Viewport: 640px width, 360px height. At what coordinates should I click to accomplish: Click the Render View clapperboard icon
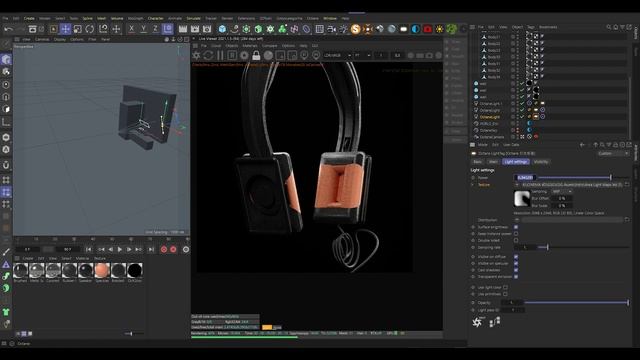[183, 29]
